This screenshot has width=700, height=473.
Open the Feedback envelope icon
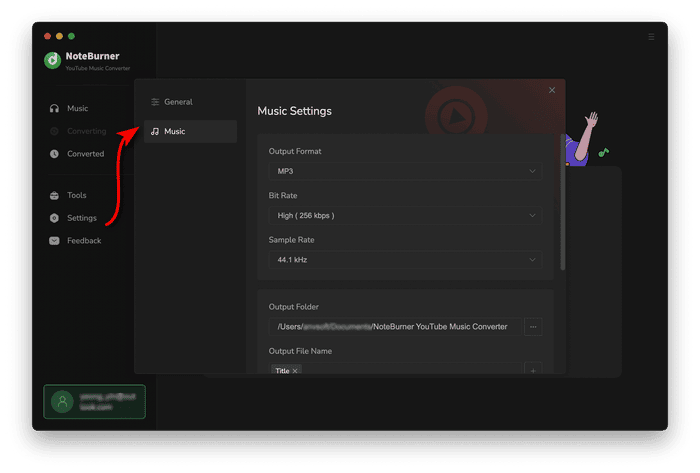click(x=55, y=241)
